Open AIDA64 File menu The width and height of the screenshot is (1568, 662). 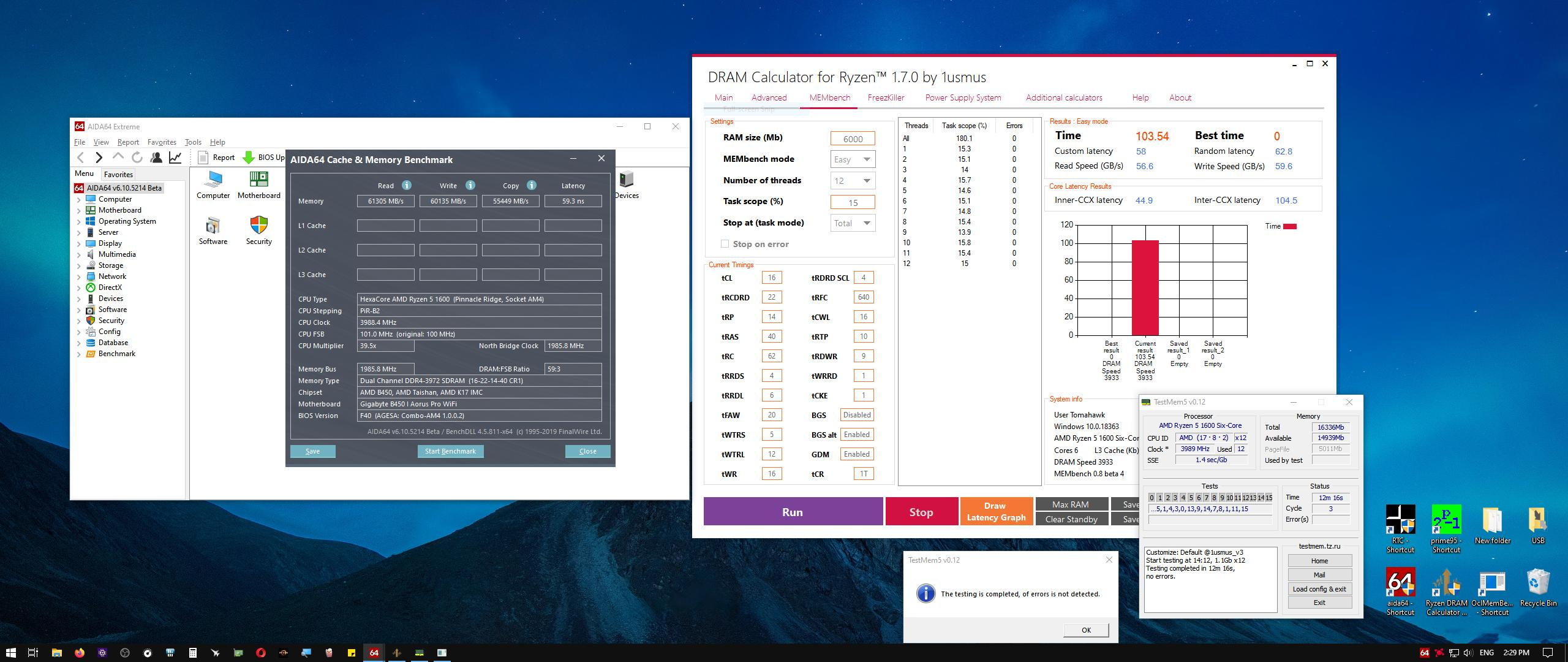tap(80, 142)
